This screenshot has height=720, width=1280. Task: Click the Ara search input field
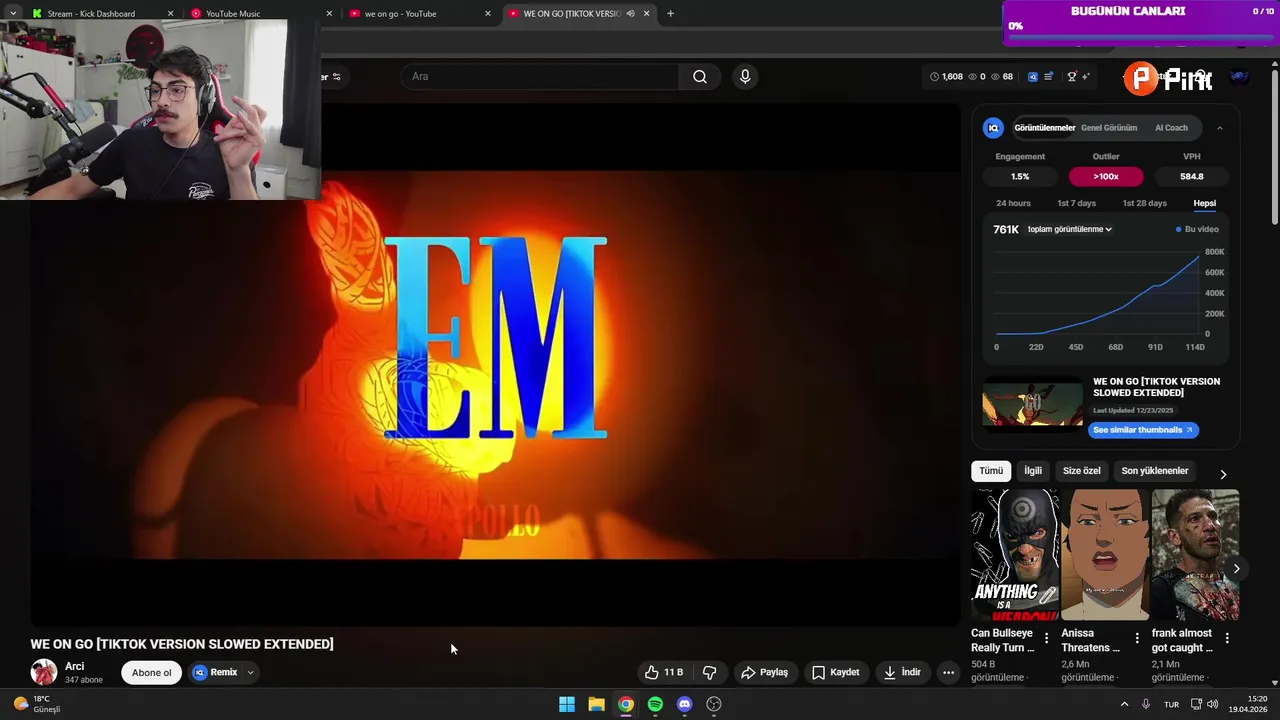click(540, 77)
